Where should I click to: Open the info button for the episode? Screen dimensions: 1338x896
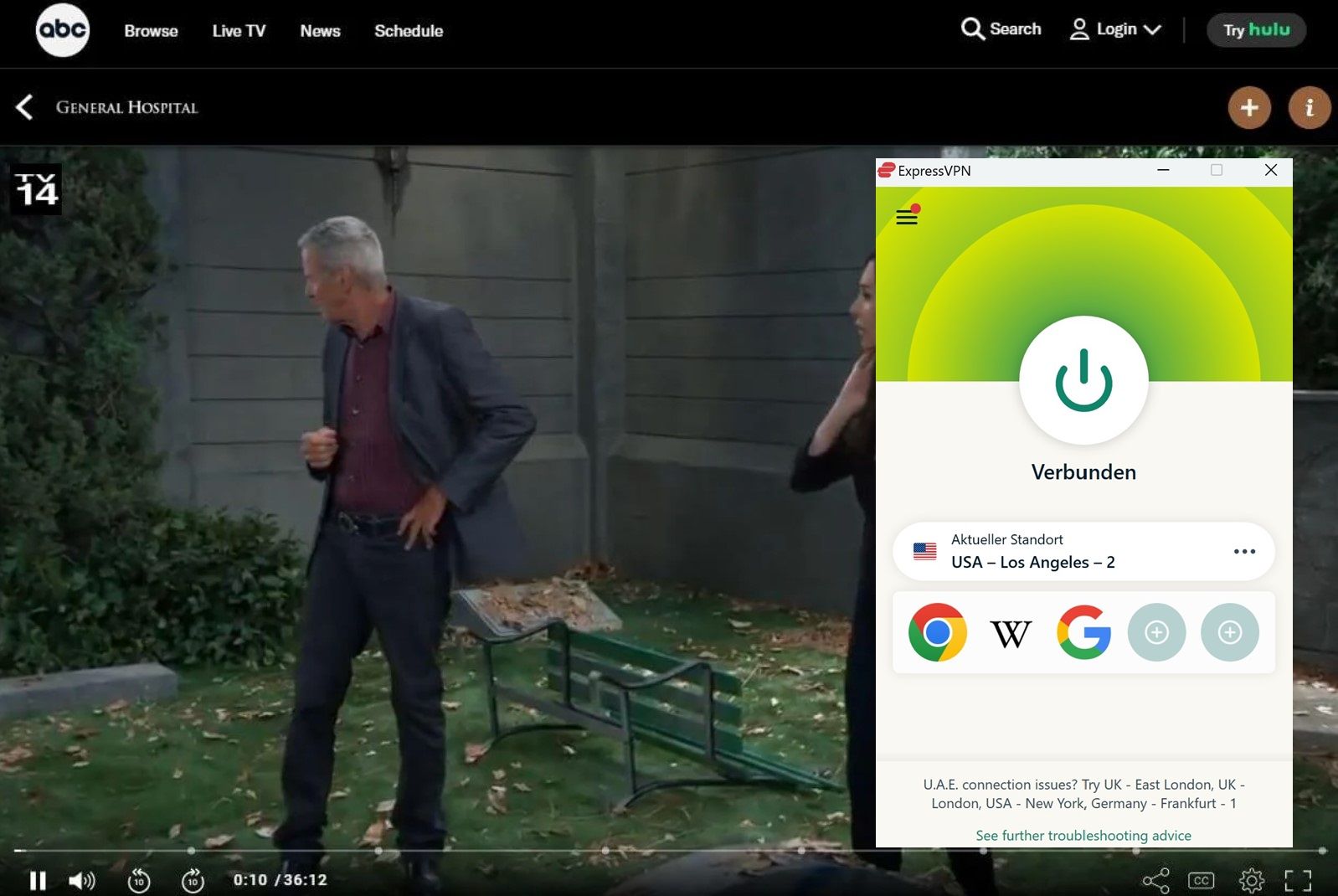[1310, 107]
